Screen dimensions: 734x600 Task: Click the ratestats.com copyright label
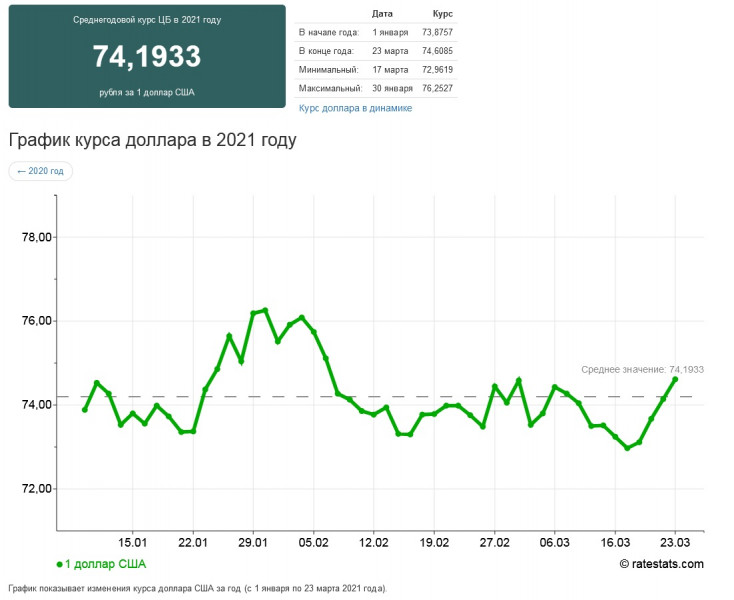661,564
